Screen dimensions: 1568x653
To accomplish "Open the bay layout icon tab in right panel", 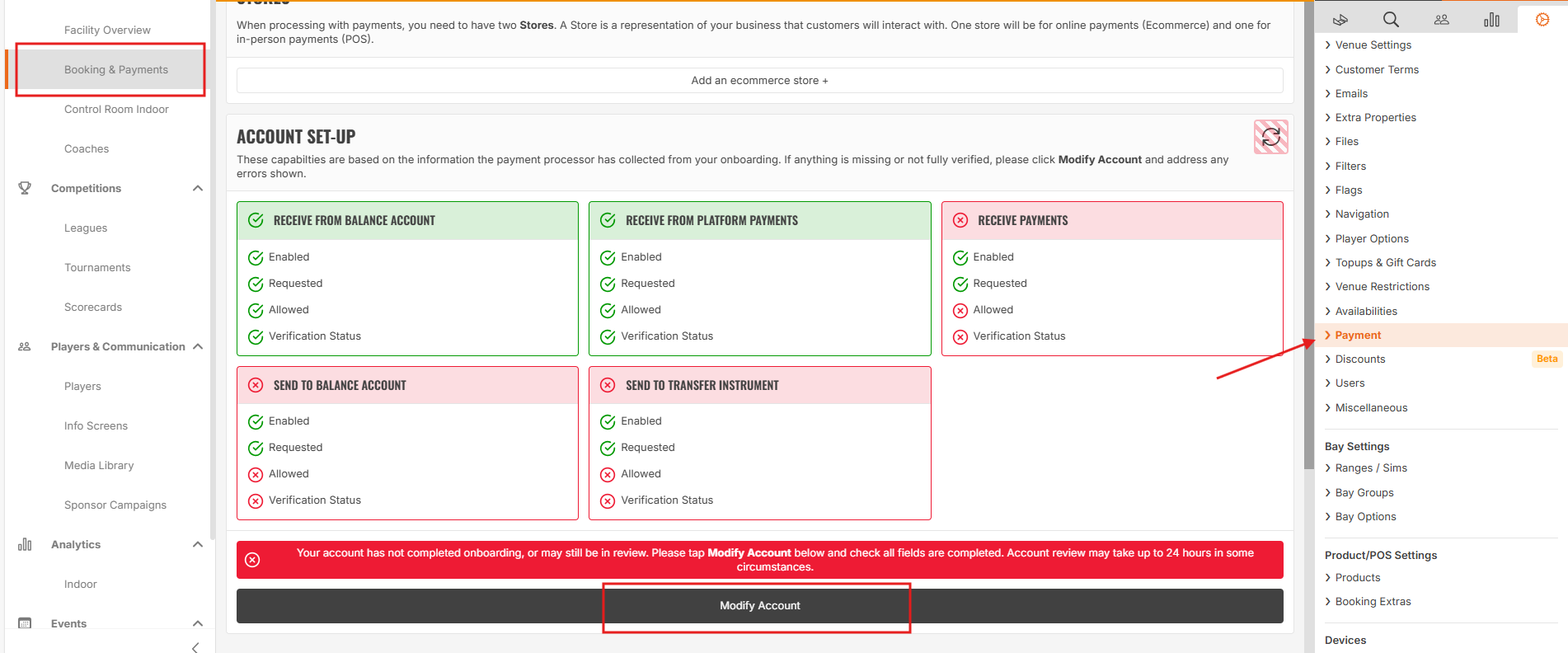I will pos(1340,19).
